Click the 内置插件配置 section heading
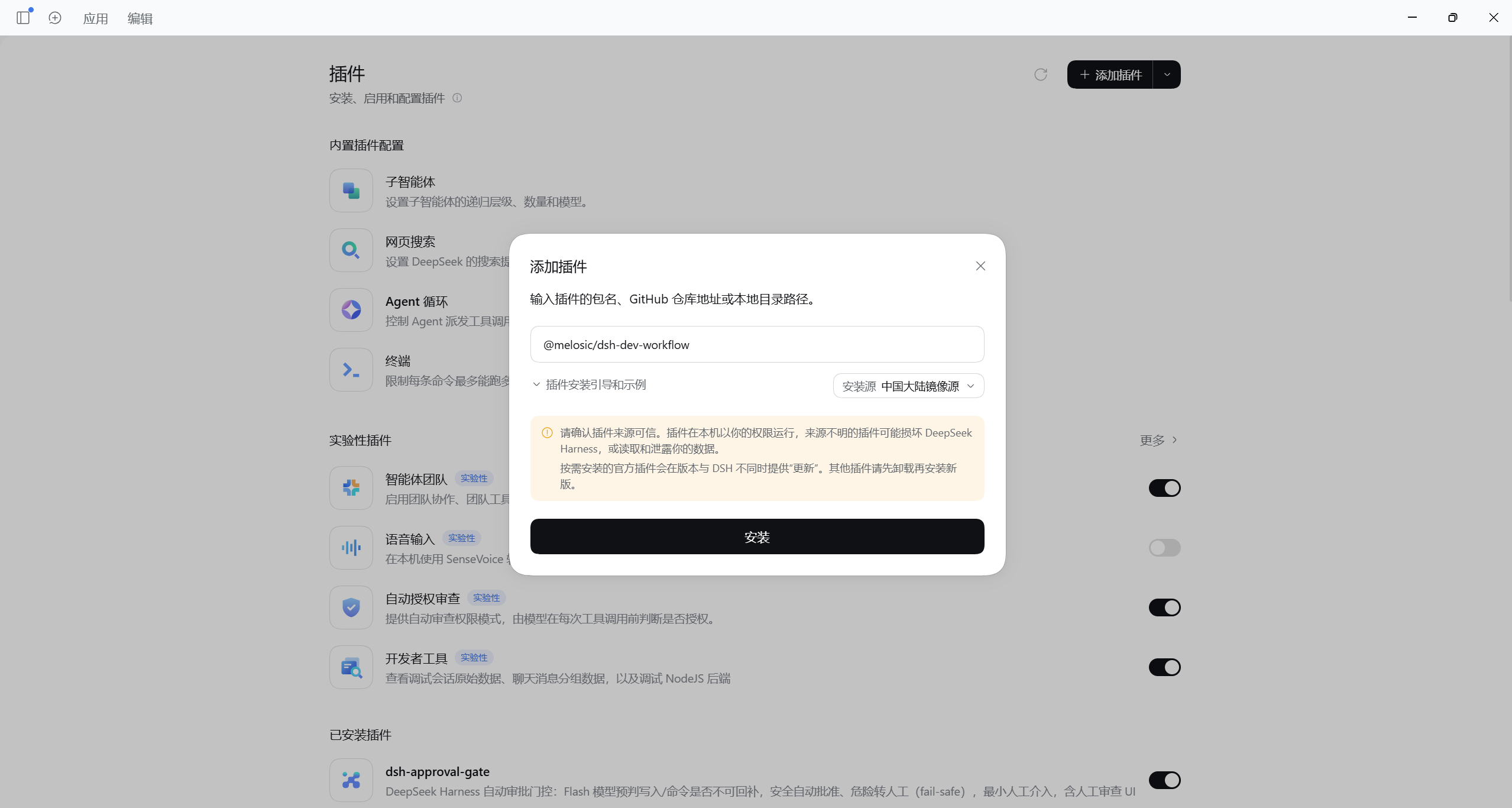Screen dimensions: 1512x808 367,146
